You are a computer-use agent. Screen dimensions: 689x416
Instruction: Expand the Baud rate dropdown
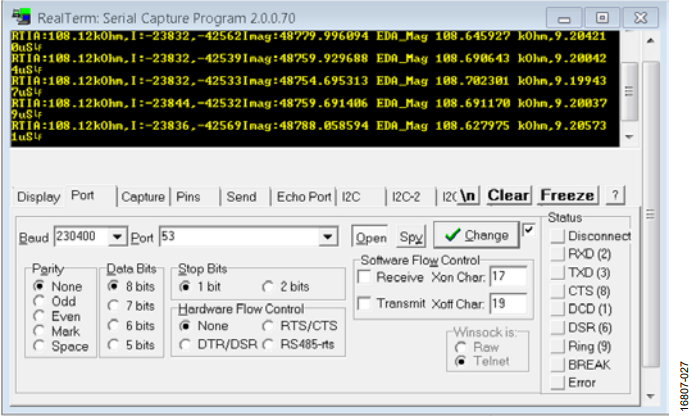tap(117, 237)
